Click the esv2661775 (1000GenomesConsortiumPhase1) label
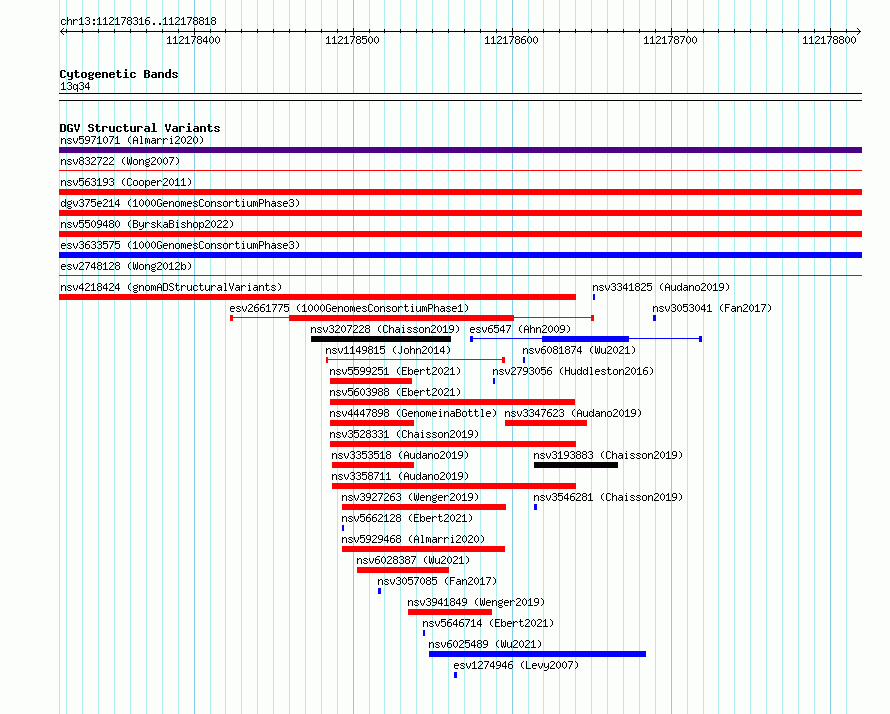This screenshot has width=890, height=714. tap(349, 308)
